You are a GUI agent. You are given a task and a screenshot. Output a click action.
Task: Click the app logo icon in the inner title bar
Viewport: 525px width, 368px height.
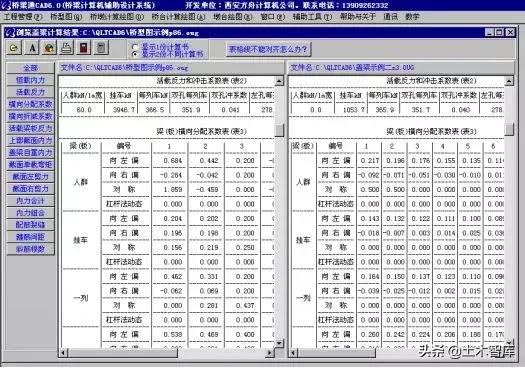(x=10, y=32)
